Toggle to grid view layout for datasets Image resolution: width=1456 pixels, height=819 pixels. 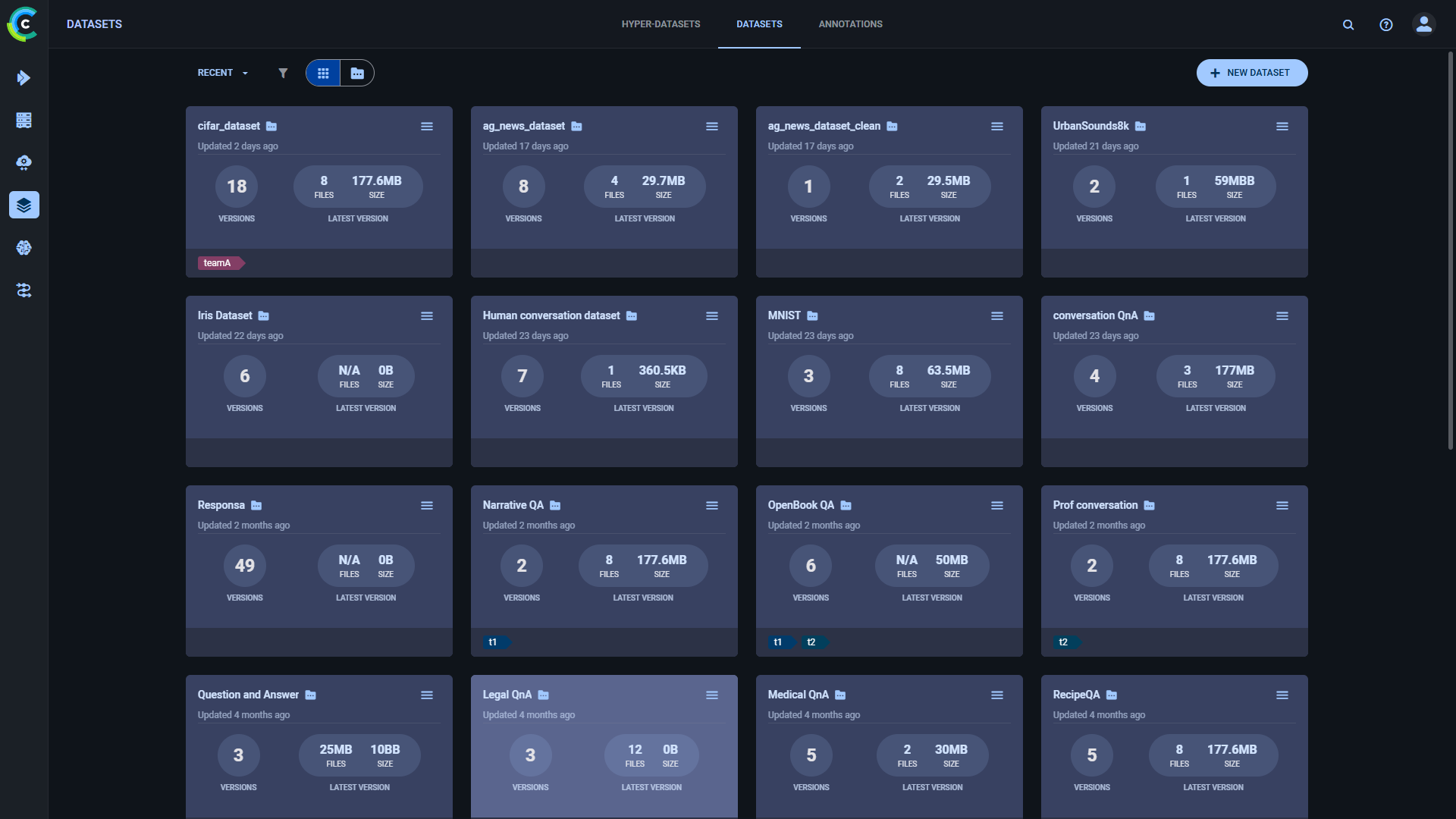tap(323, 72)
